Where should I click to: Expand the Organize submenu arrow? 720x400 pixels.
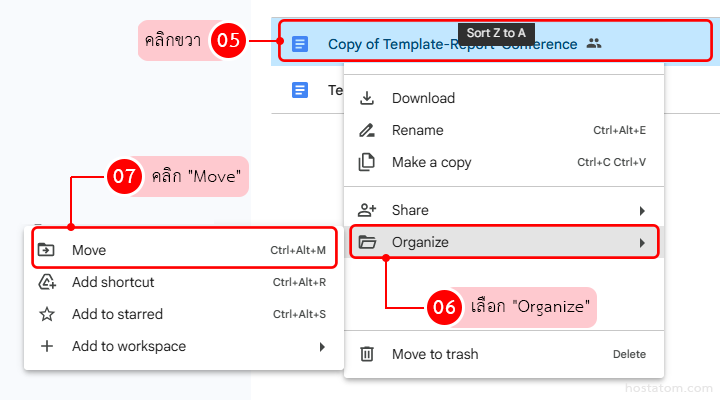tap(642, 242)
